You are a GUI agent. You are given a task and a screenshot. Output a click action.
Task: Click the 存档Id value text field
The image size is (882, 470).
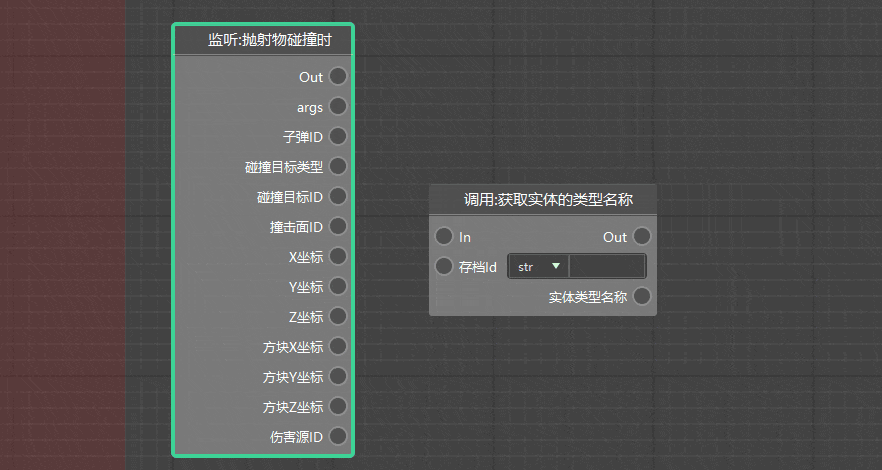pyautogui.click(x=607, y=267)
